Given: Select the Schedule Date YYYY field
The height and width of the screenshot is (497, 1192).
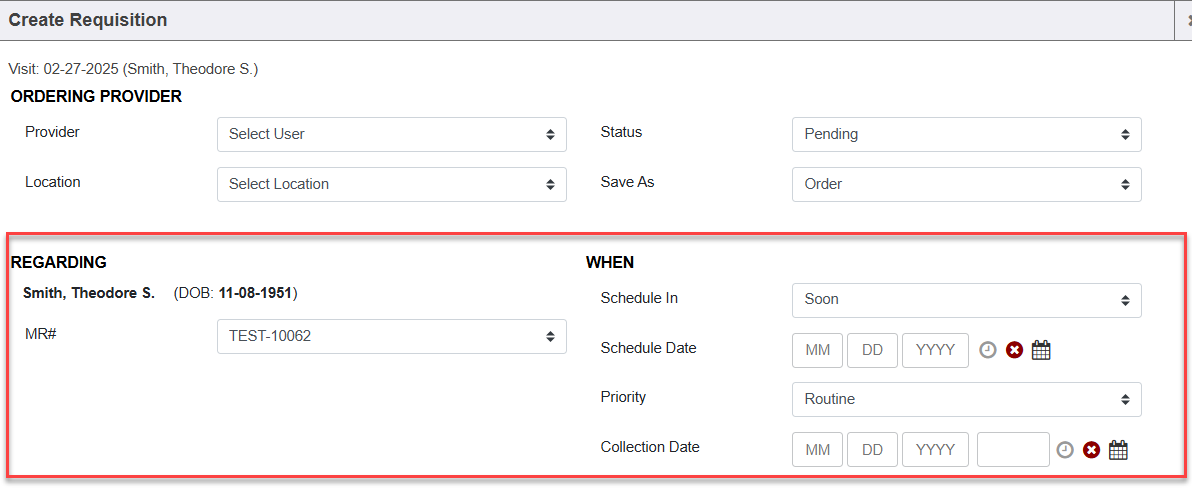Looking at the screenshot, I should click(x=935, y=350).
